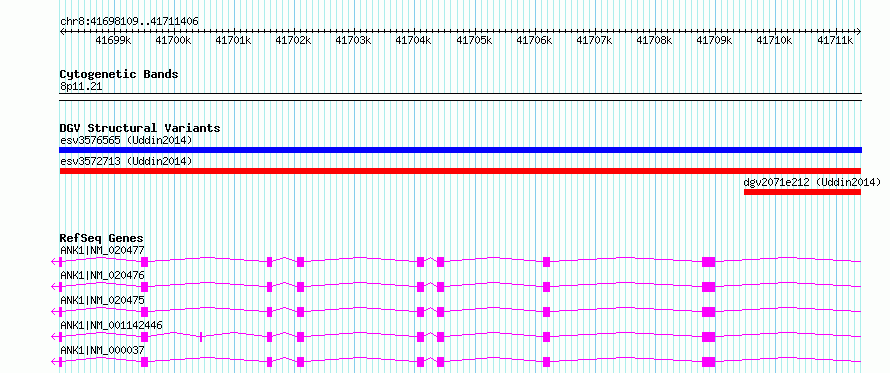The width and height of the screenshot is (890, 373).
Task: Click the 41699k ruler tick label
Action: click(x=114, y=40)
